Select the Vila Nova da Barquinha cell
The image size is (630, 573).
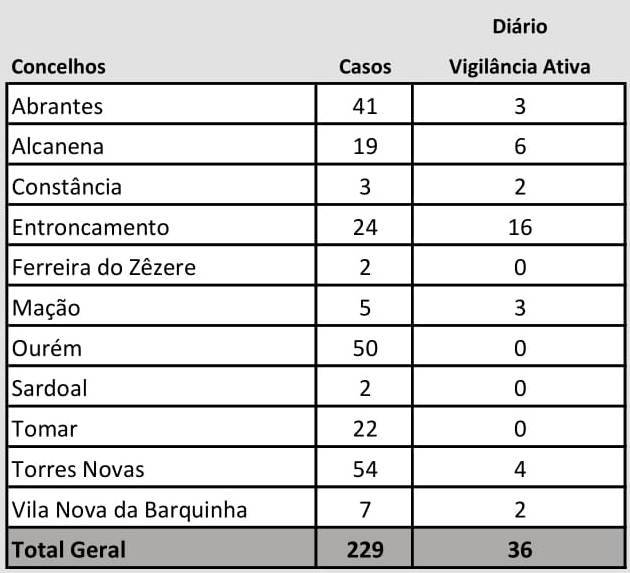click(x=162, y=508)
